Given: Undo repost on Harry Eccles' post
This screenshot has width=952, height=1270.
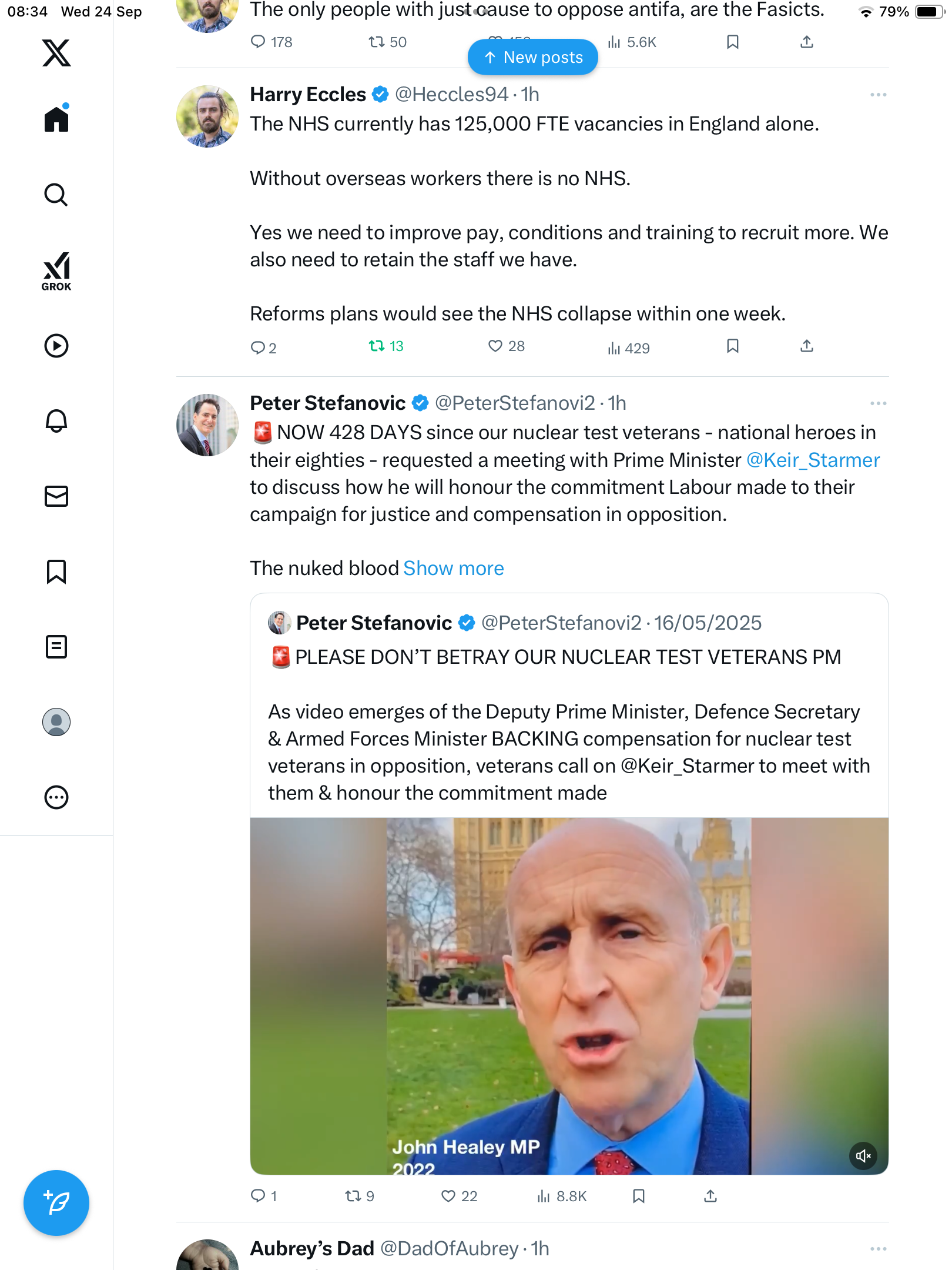Looking at the screenshot, I should pos(386,346).
